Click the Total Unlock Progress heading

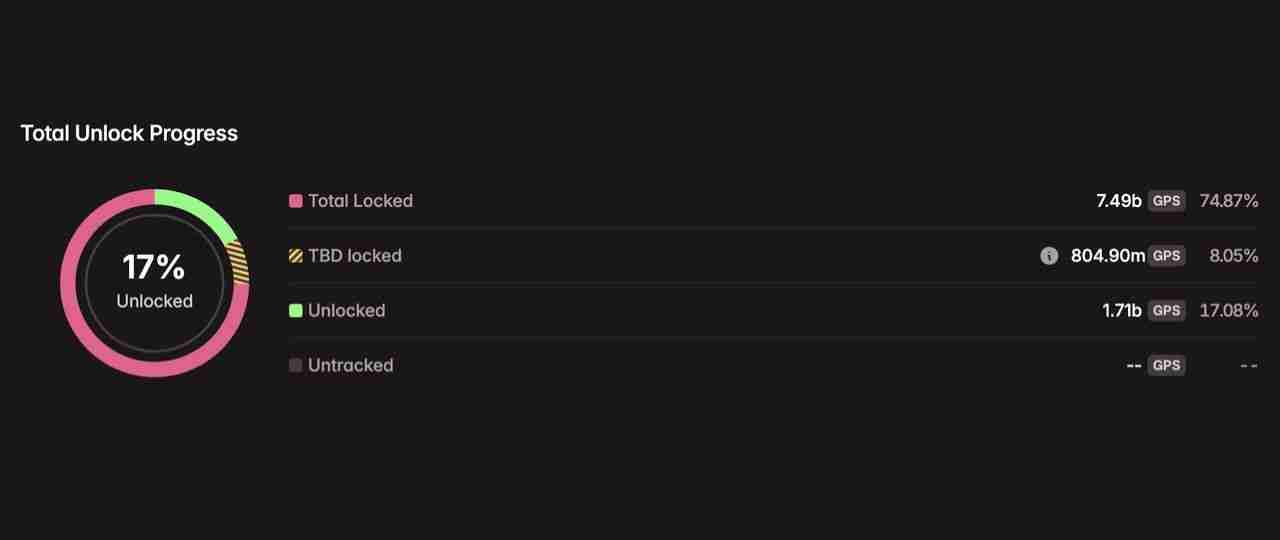(129, 133)
